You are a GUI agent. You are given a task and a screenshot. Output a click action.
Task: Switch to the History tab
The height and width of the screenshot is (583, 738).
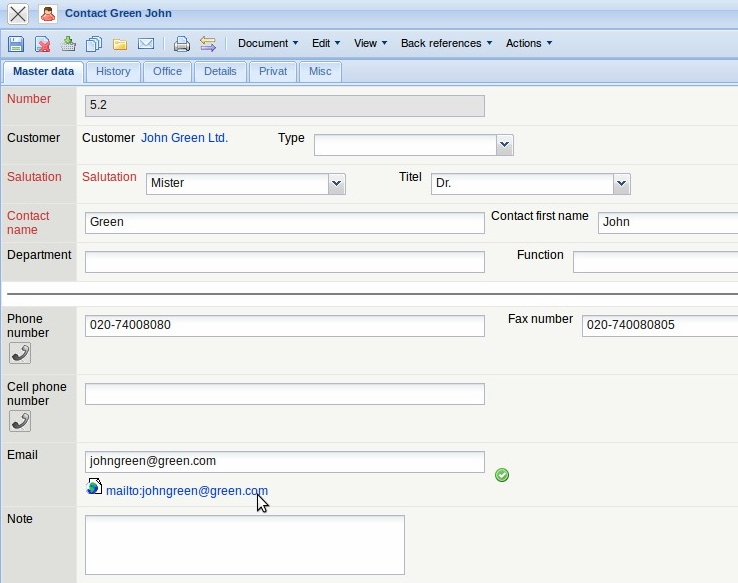pyautogui.click(x=113, y=72)
